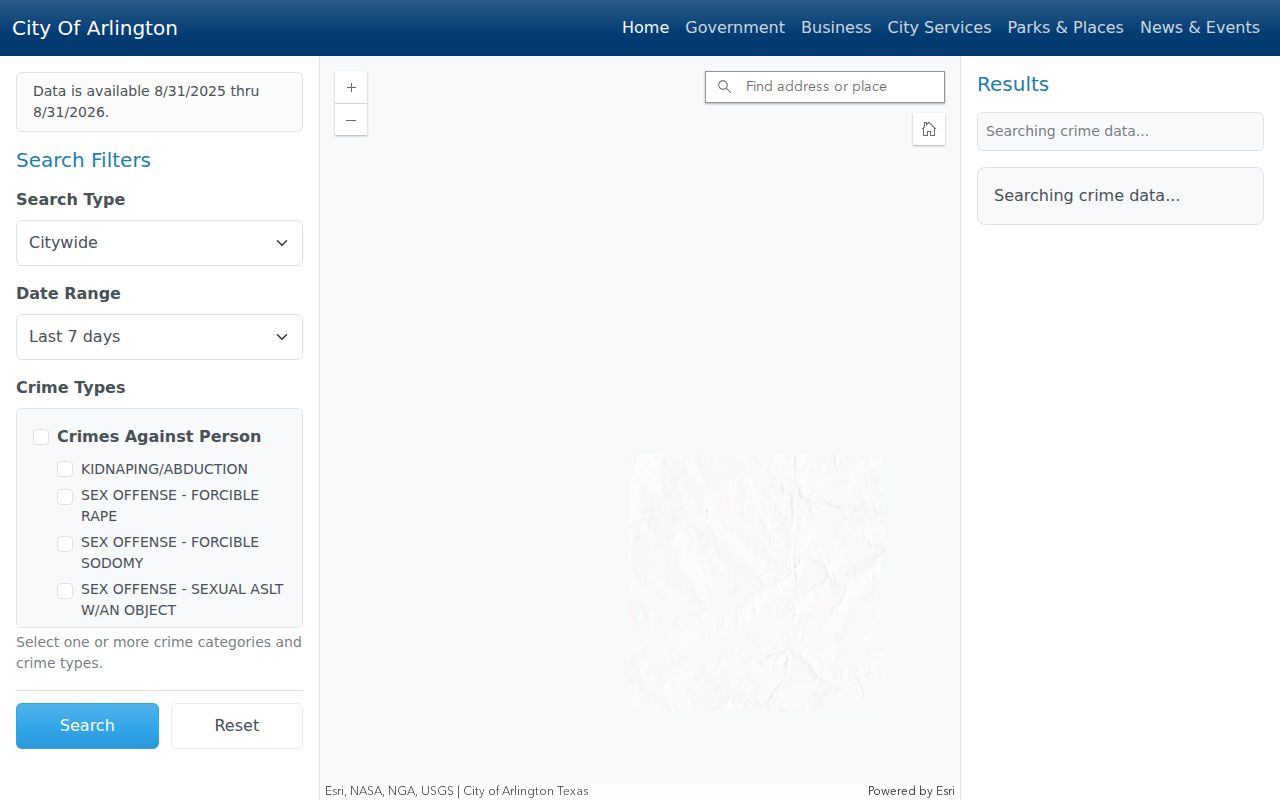
Task: Click the Results heading
Action: [x=1013, y=84]
